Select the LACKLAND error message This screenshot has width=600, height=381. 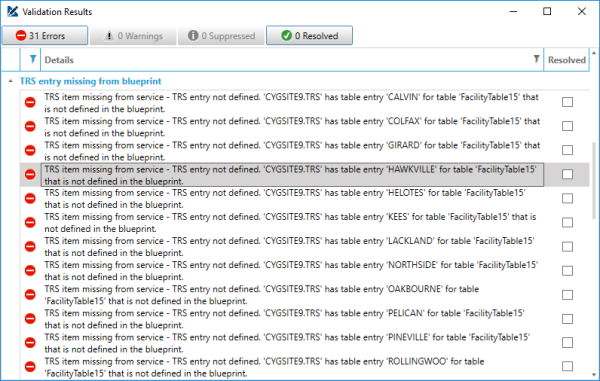click(289, 247)
